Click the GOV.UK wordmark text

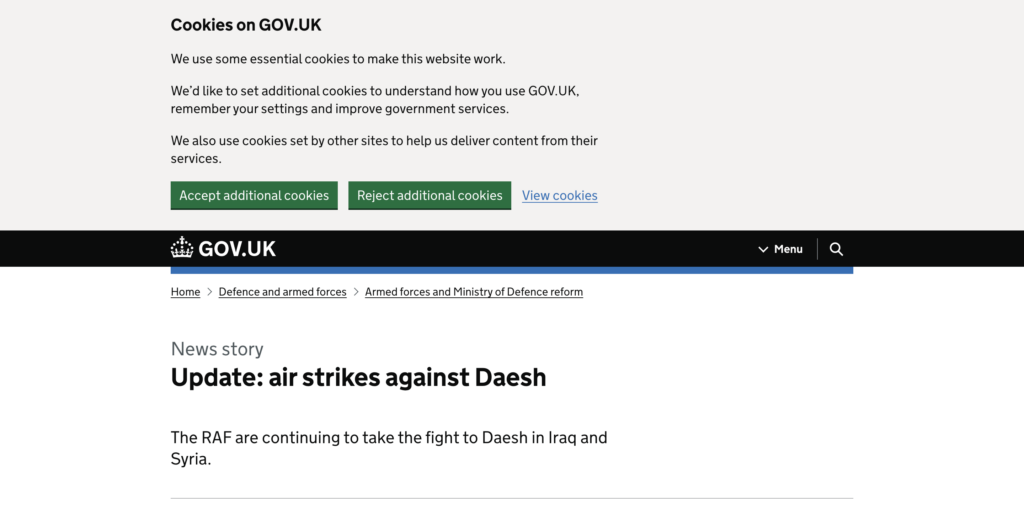237,249
